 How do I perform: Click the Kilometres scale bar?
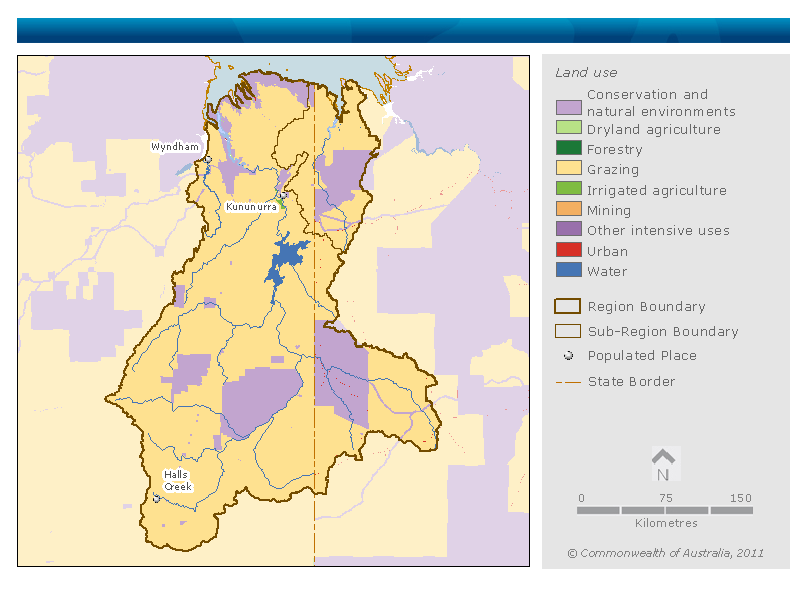click(x=665, y=510)
